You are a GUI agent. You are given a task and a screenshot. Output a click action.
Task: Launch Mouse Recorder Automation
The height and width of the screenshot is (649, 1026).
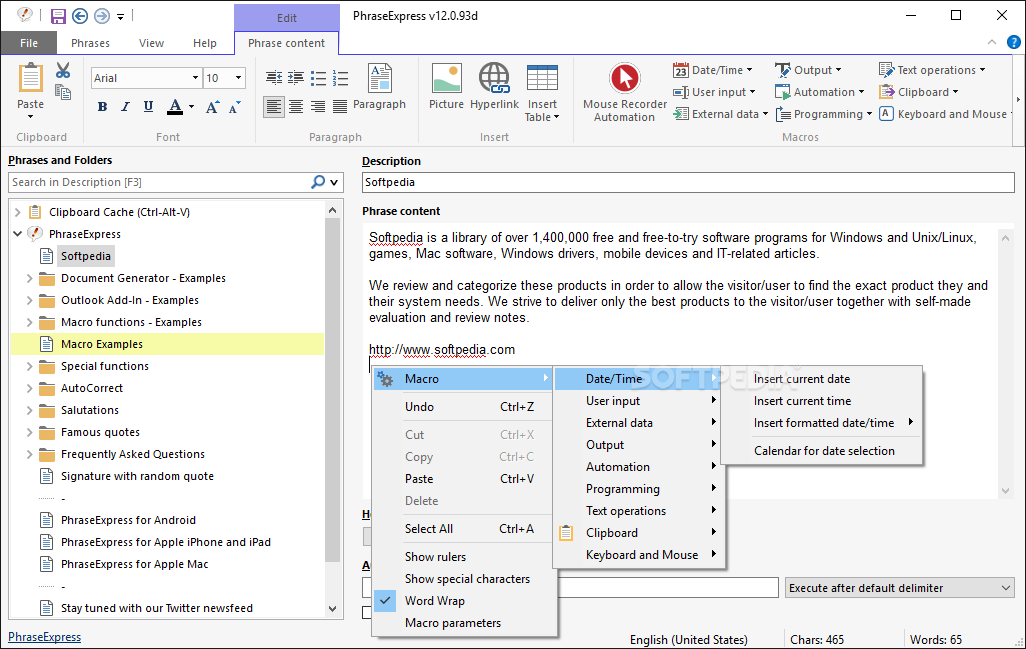tap(624, 93)
